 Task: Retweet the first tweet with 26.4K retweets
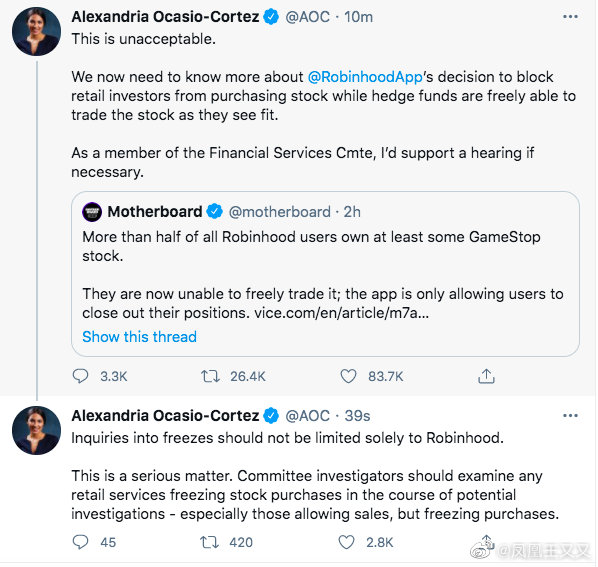pos(211,376)
